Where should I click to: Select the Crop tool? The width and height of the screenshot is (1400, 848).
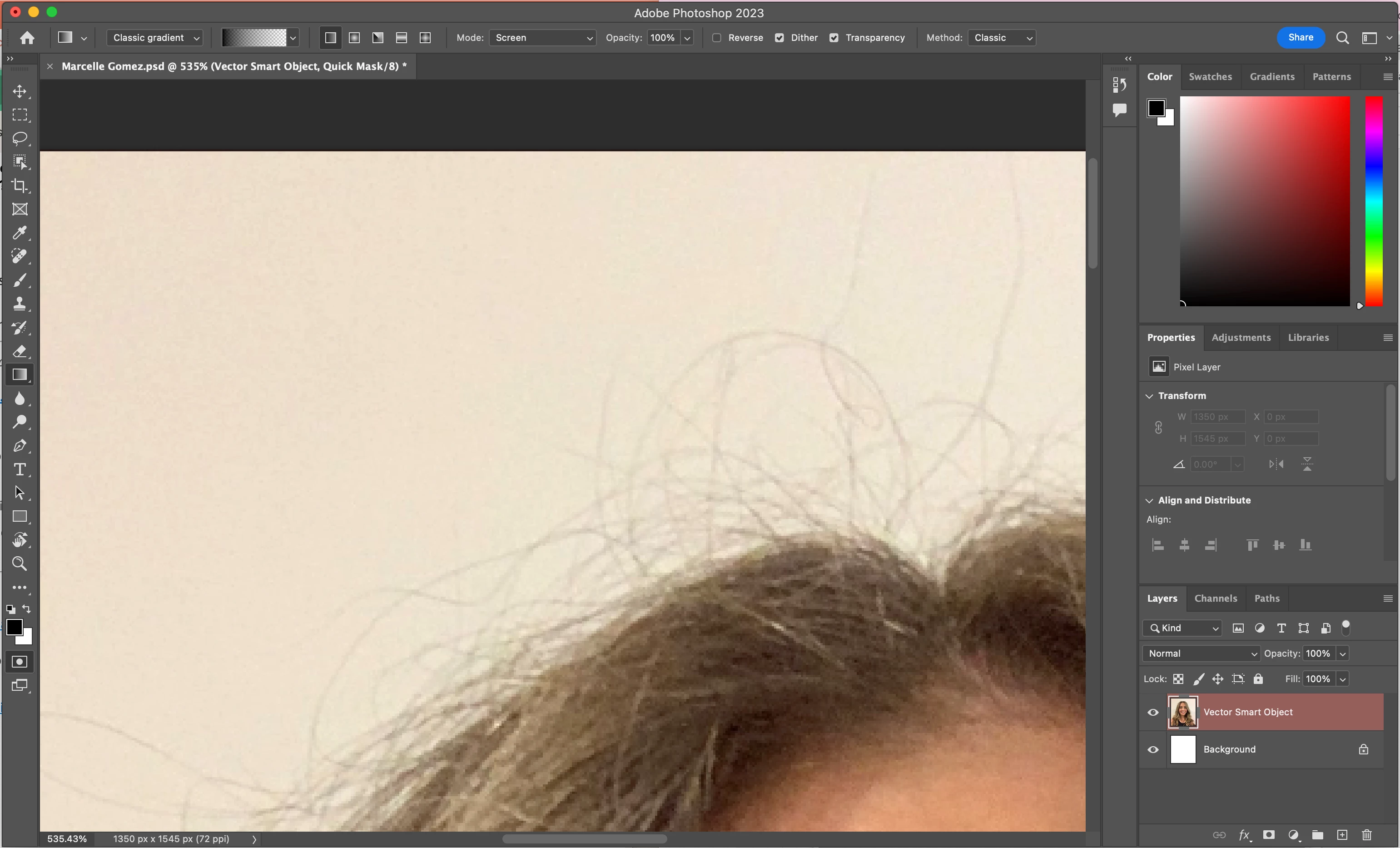pos(20,186)
